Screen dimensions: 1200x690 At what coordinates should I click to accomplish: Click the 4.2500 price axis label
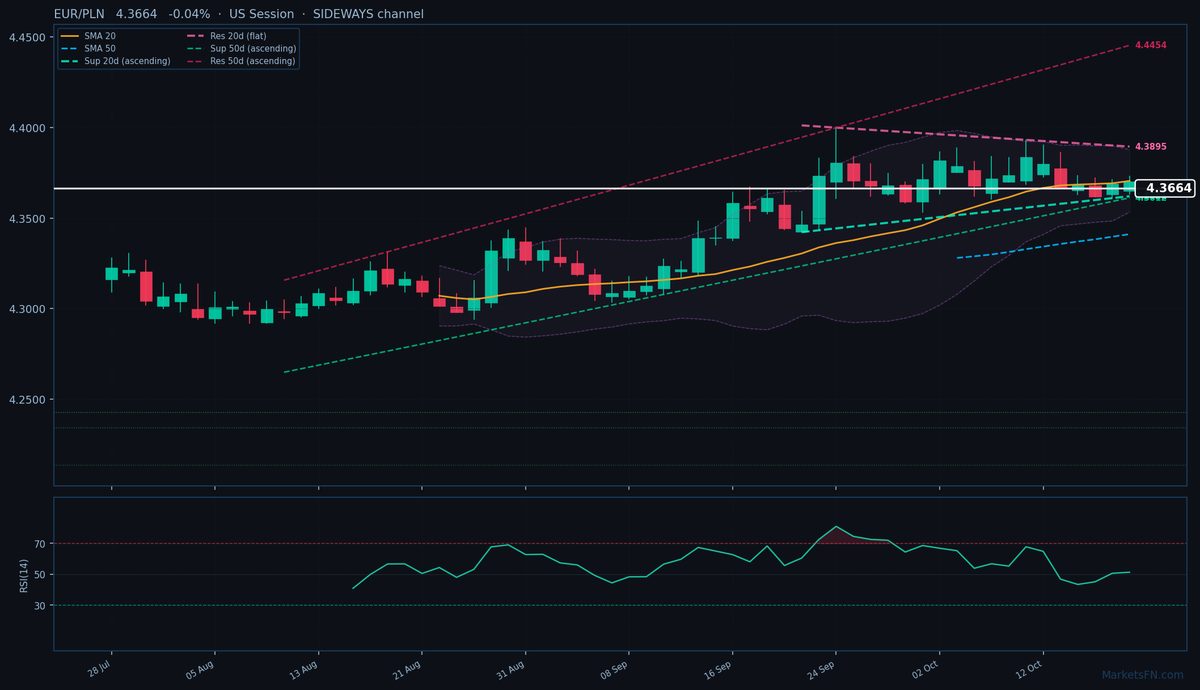[26, 400]
